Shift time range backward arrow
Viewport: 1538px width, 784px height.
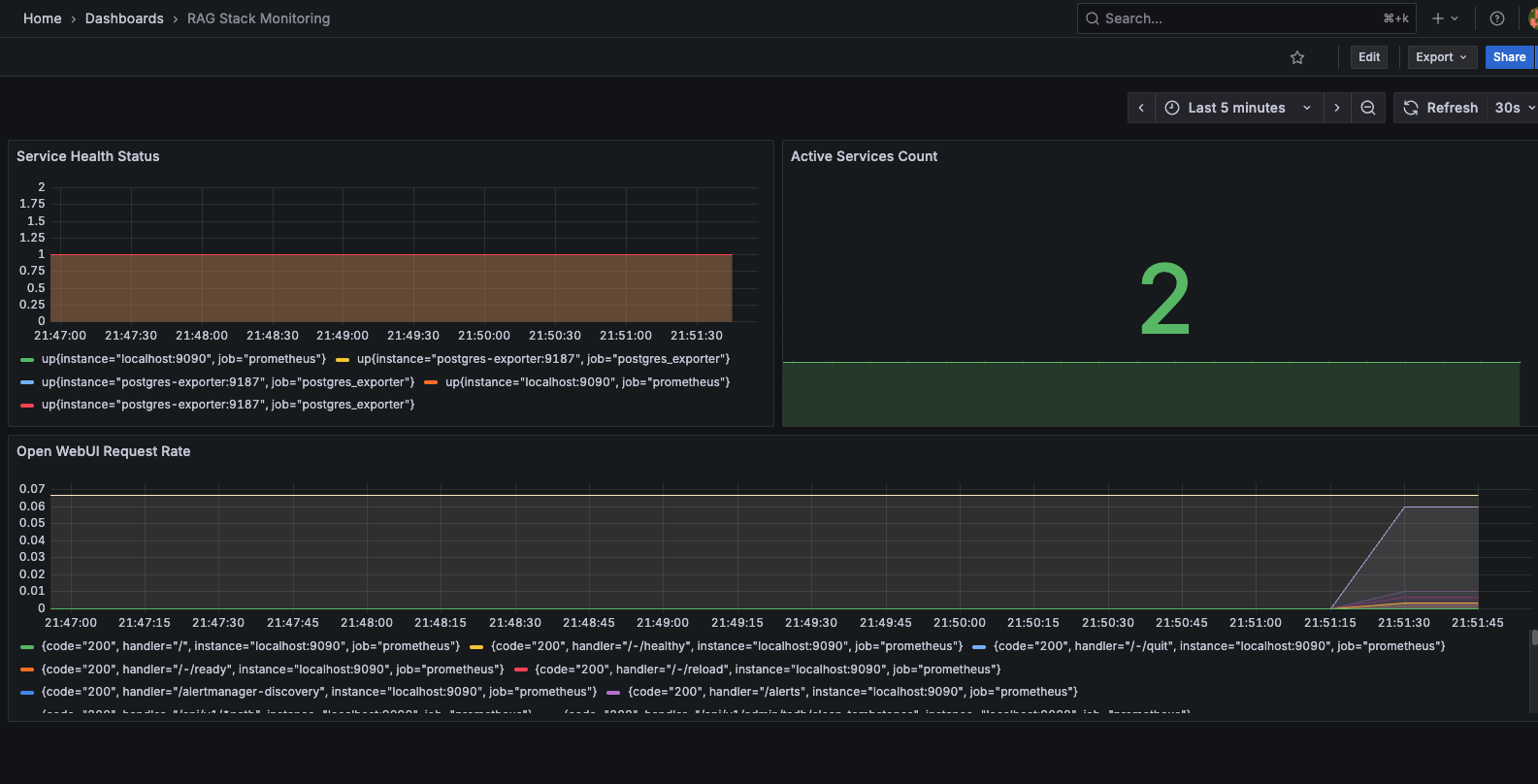tap(1141, 108)
